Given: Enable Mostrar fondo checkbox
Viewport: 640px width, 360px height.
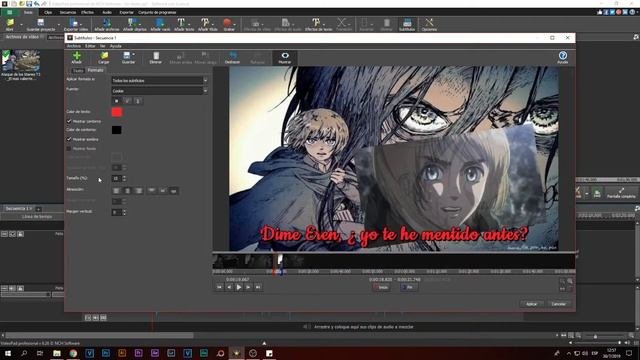Looking at the screenshot, I should click(x=69, y=149).
